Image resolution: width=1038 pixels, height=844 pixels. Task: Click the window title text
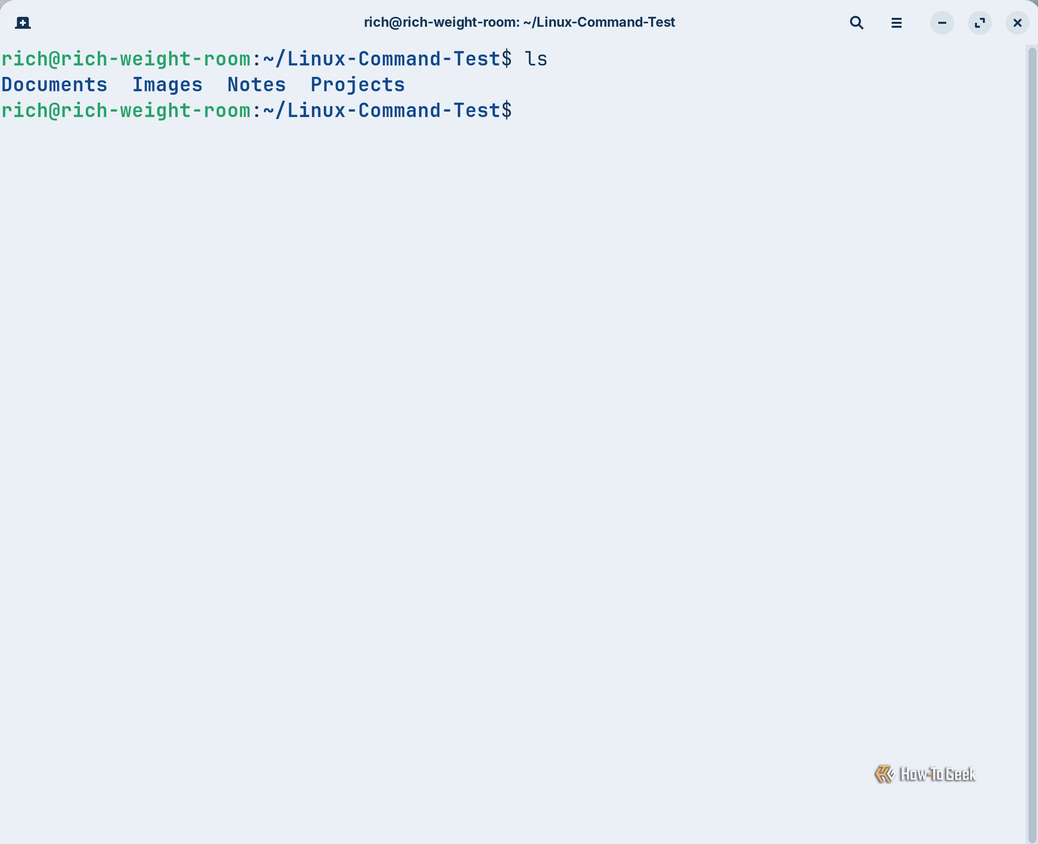tap(519, 23)
